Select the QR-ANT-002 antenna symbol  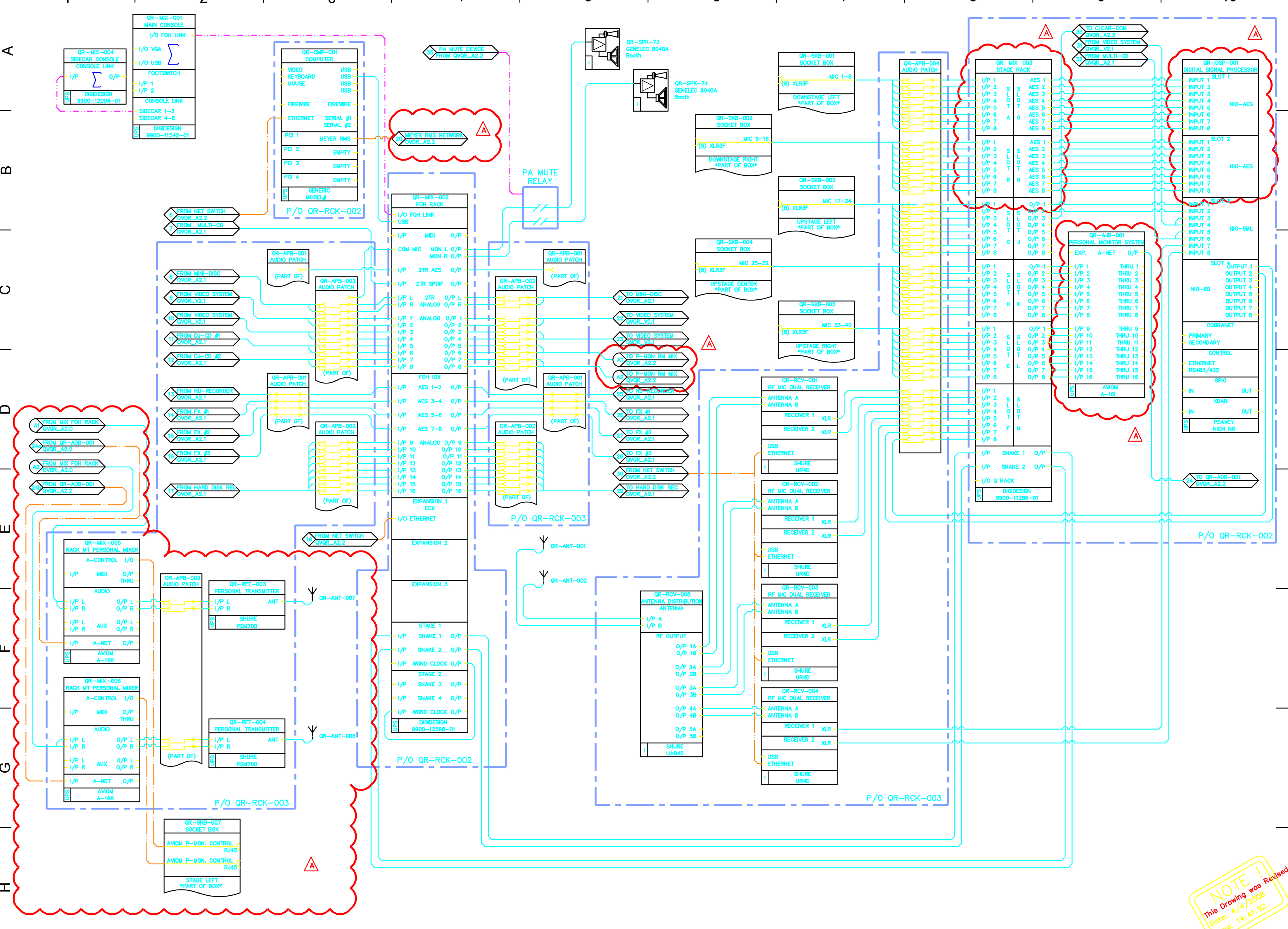[x=543, y=577]
